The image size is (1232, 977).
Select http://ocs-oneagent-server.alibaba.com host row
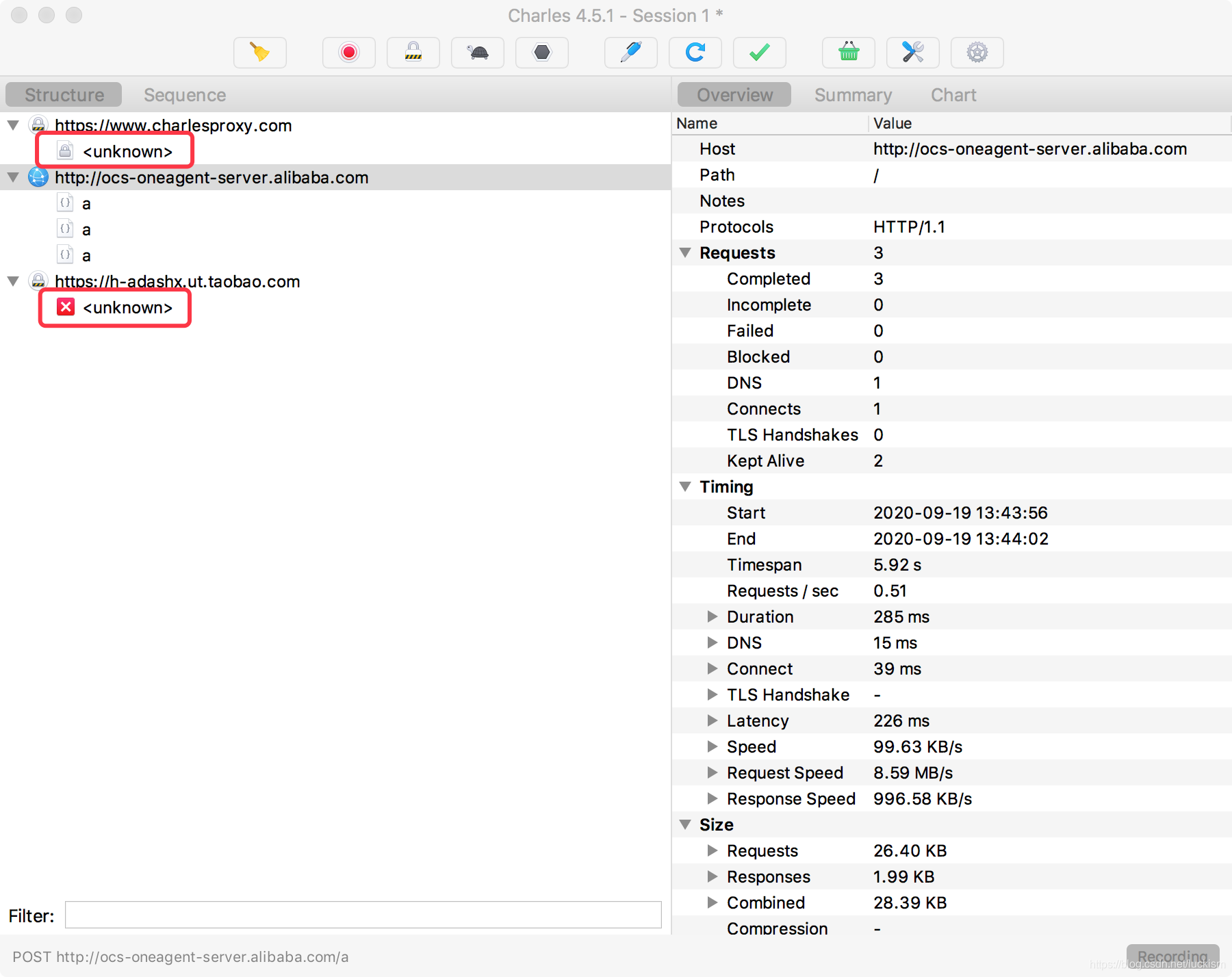335,177
